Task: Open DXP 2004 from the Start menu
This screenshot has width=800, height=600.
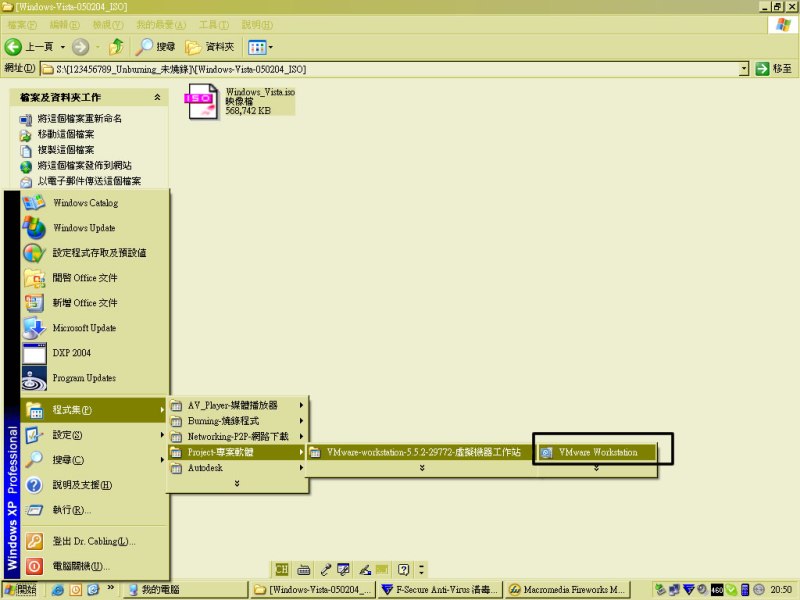Action: point(95,353)
